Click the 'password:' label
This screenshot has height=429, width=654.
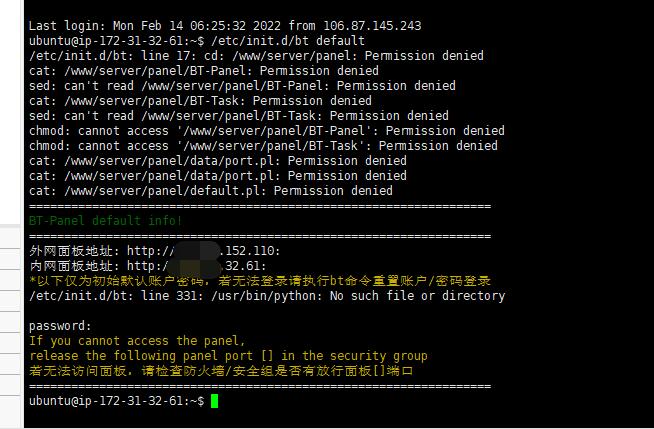60,326
